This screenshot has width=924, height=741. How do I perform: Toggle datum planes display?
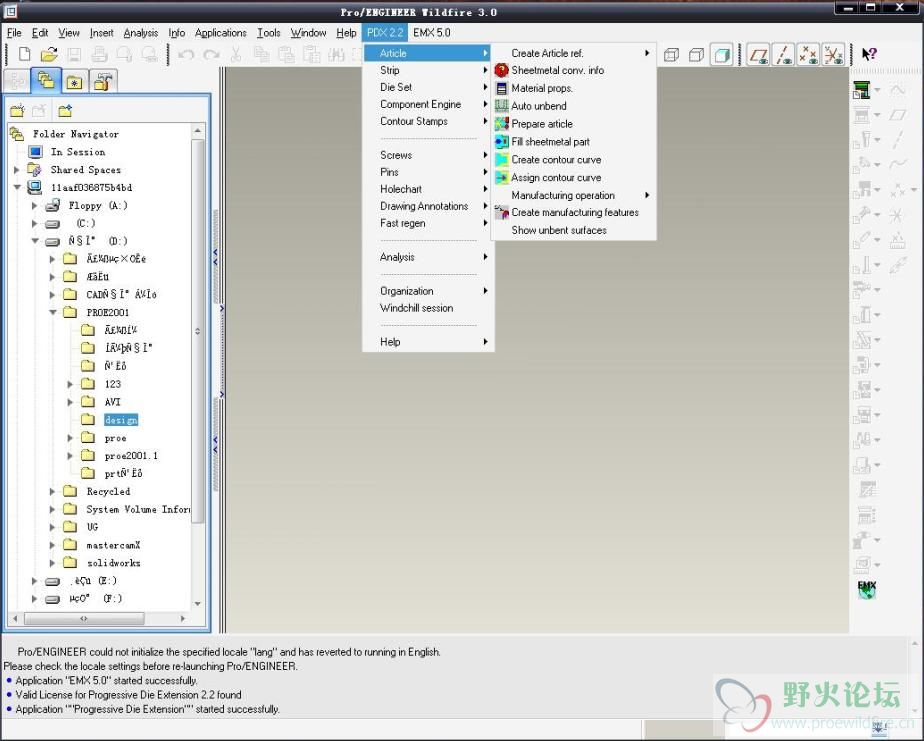pyautogui.click(x=758, y=55)
